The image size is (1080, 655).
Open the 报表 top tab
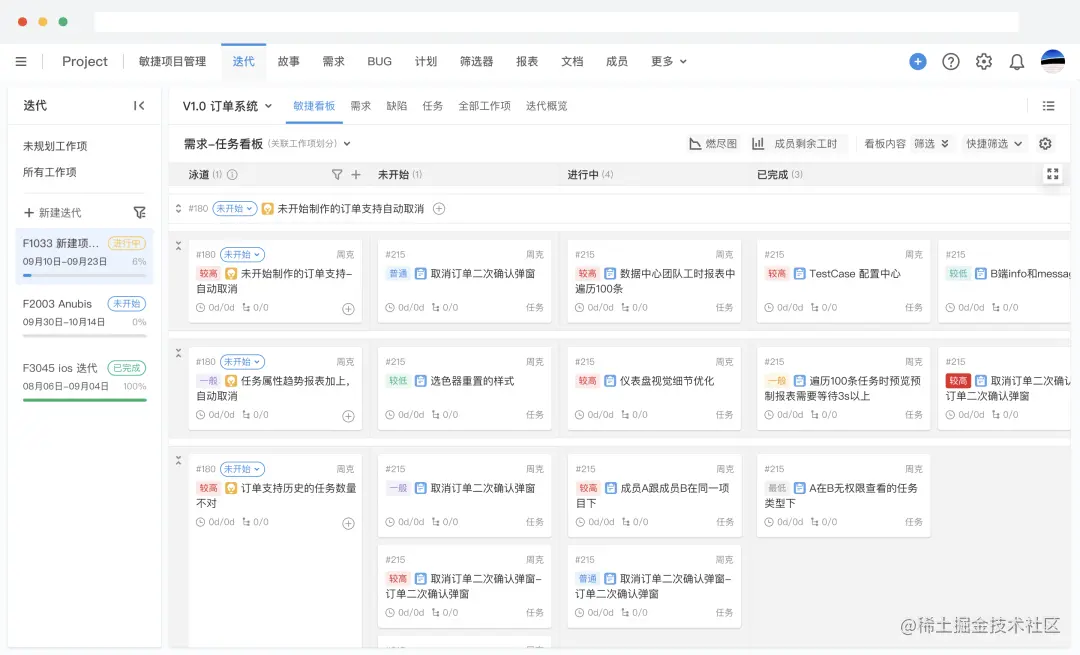(x=527, y=61)
